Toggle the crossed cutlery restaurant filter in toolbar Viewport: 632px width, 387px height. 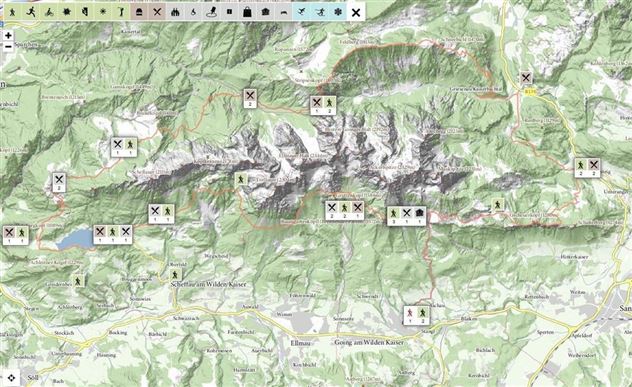tap(157, 12)
